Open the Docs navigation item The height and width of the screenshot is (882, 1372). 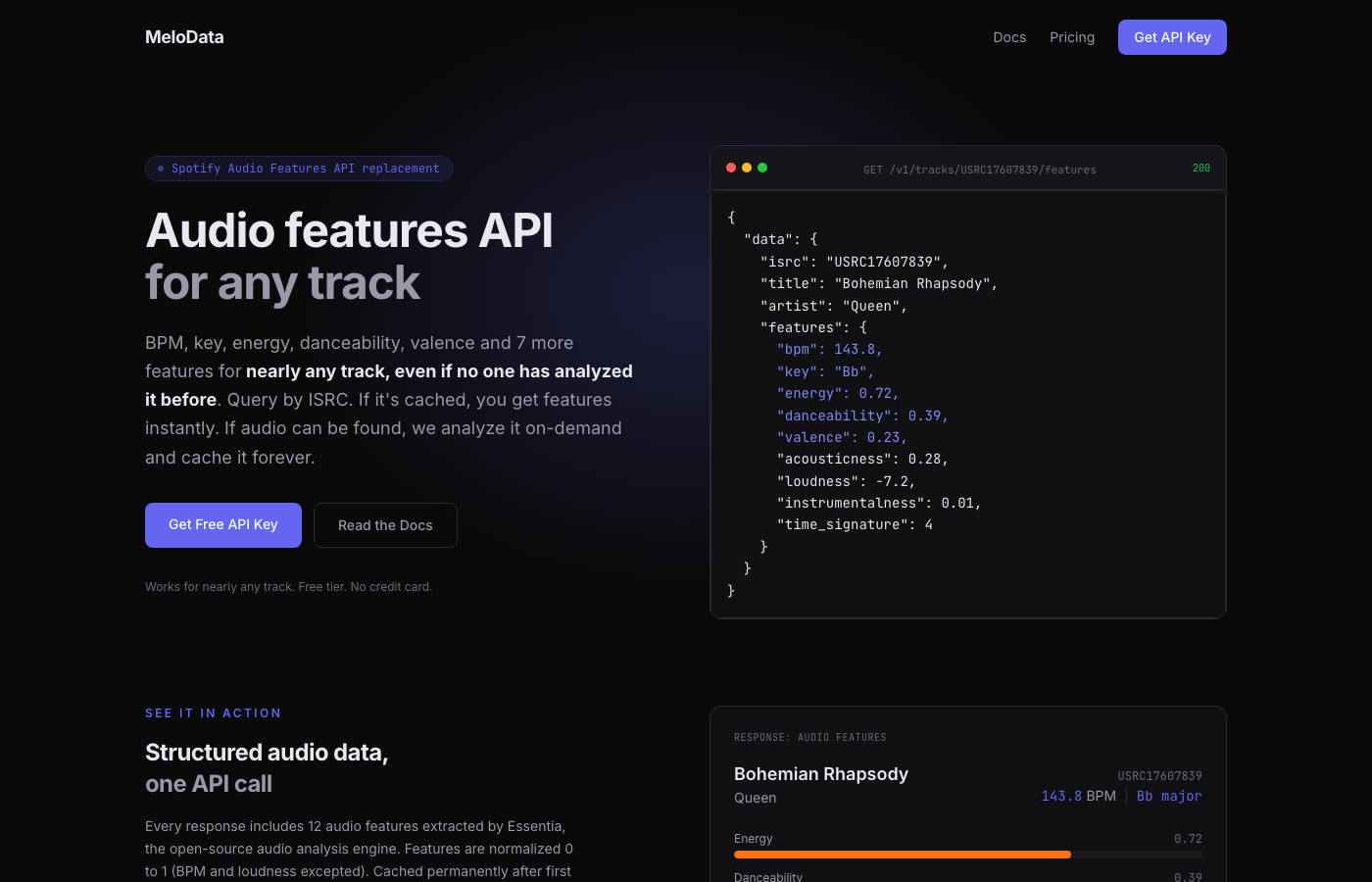pos(1009,37)
